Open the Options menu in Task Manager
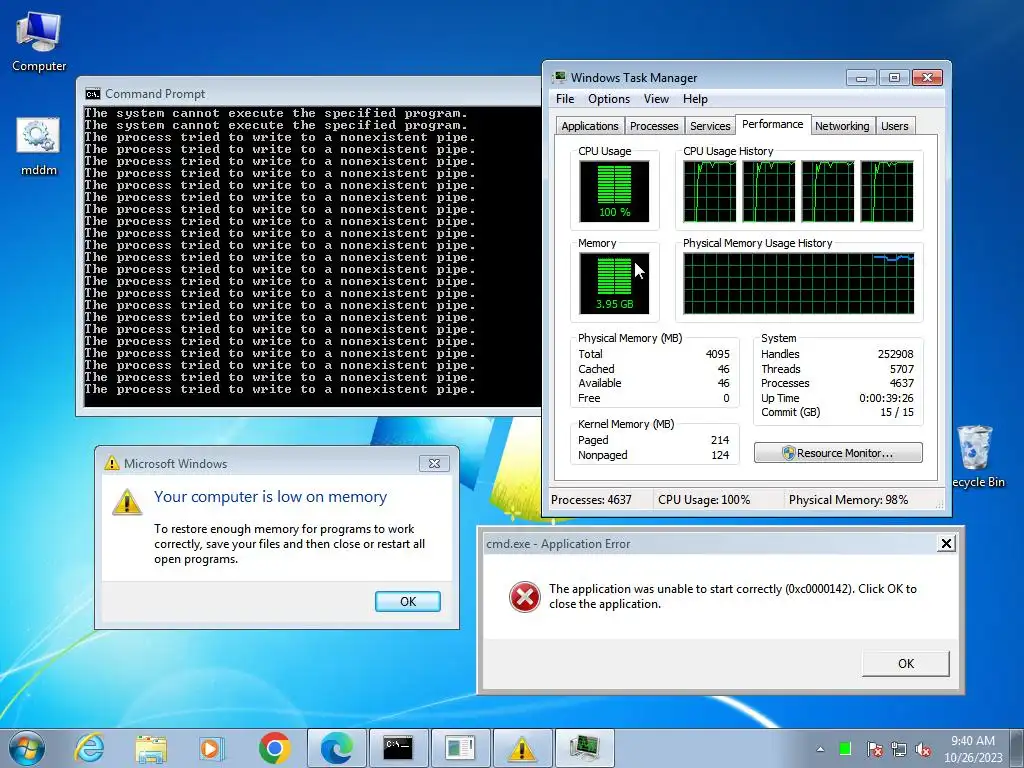The image size is (1024, 768). click(x=609, y=99)
